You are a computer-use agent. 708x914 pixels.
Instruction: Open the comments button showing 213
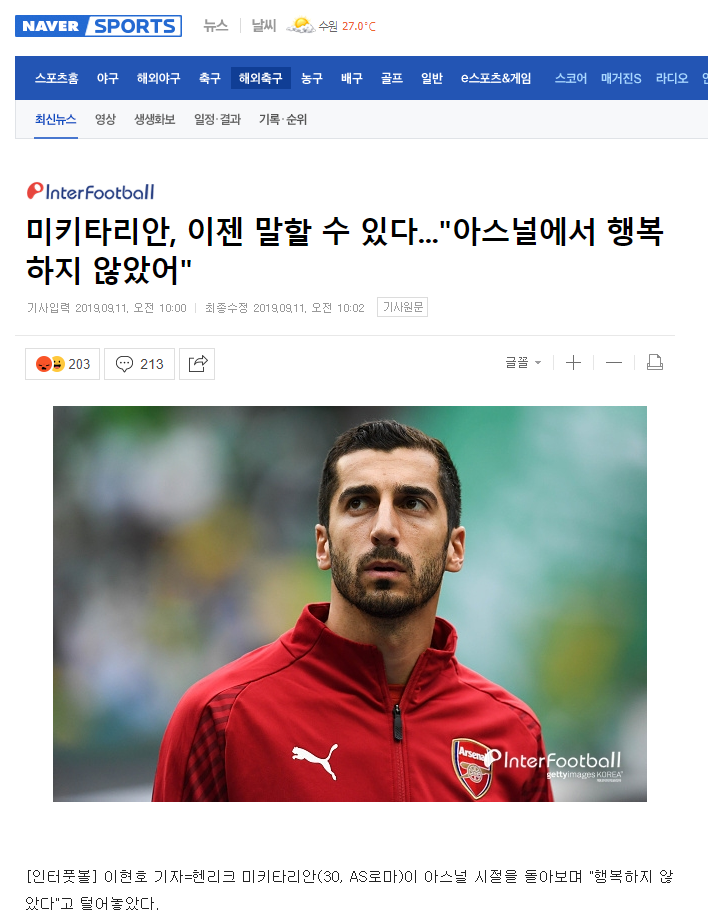click(x=139, y=364)
